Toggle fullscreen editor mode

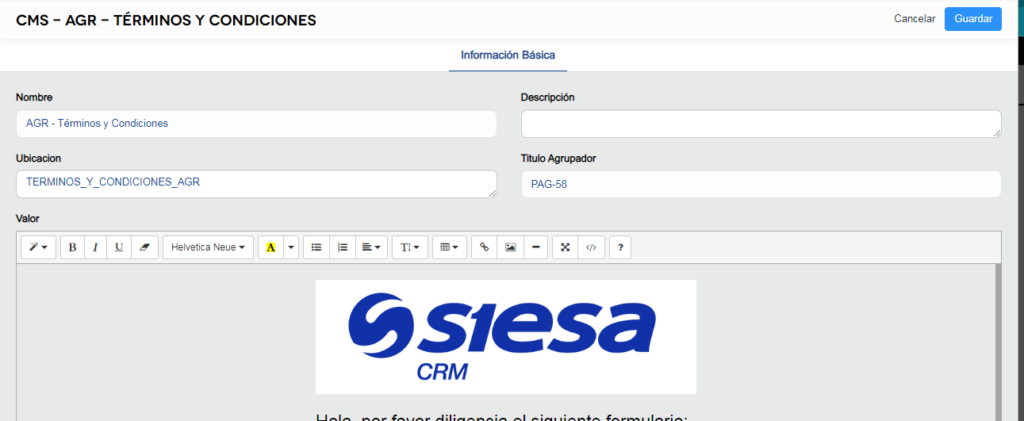566,247
